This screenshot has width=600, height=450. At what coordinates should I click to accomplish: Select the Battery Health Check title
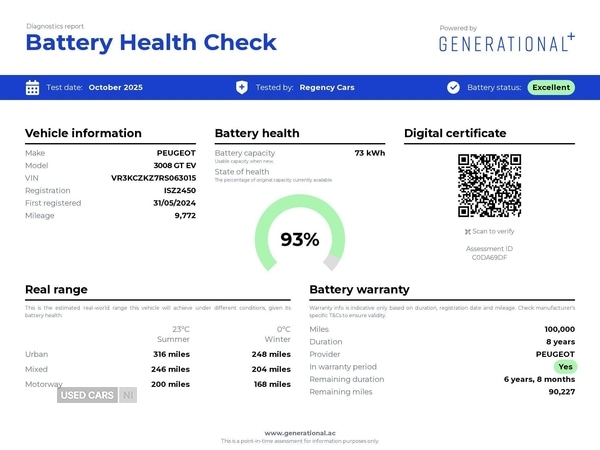point(151,42)
